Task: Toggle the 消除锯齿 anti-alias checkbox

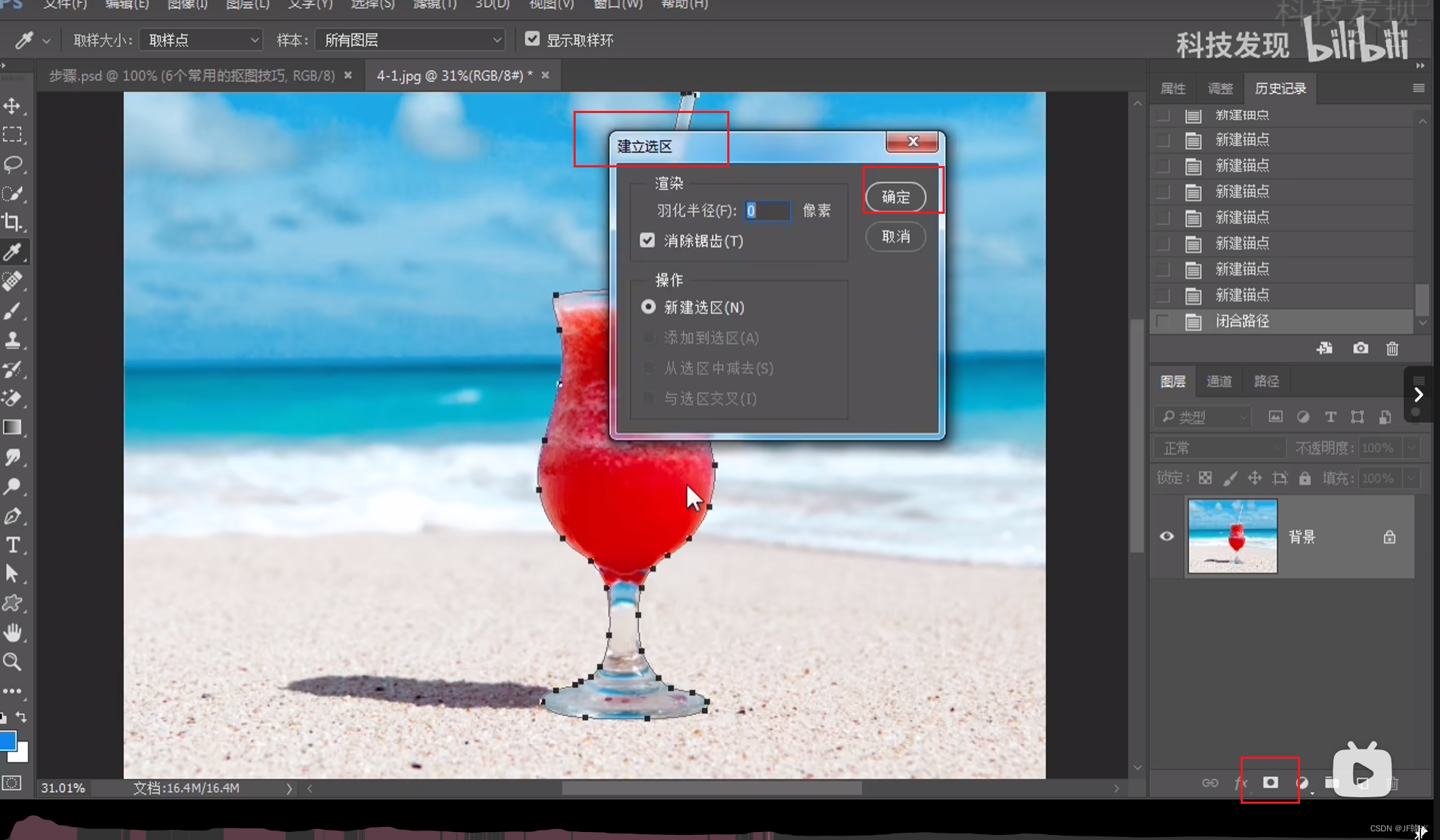Action: point(647,240)
